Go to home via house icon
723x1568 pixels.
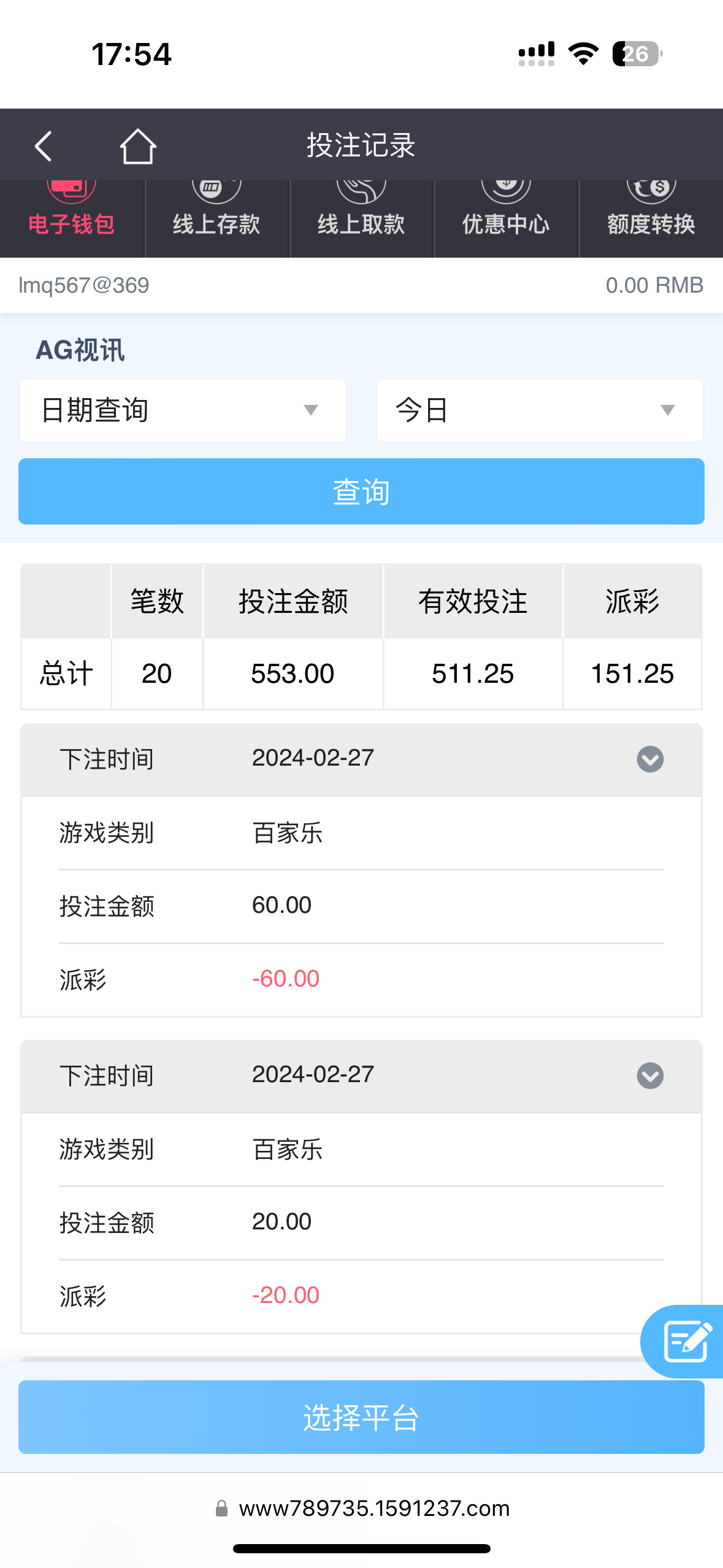(x=138, y=146)
